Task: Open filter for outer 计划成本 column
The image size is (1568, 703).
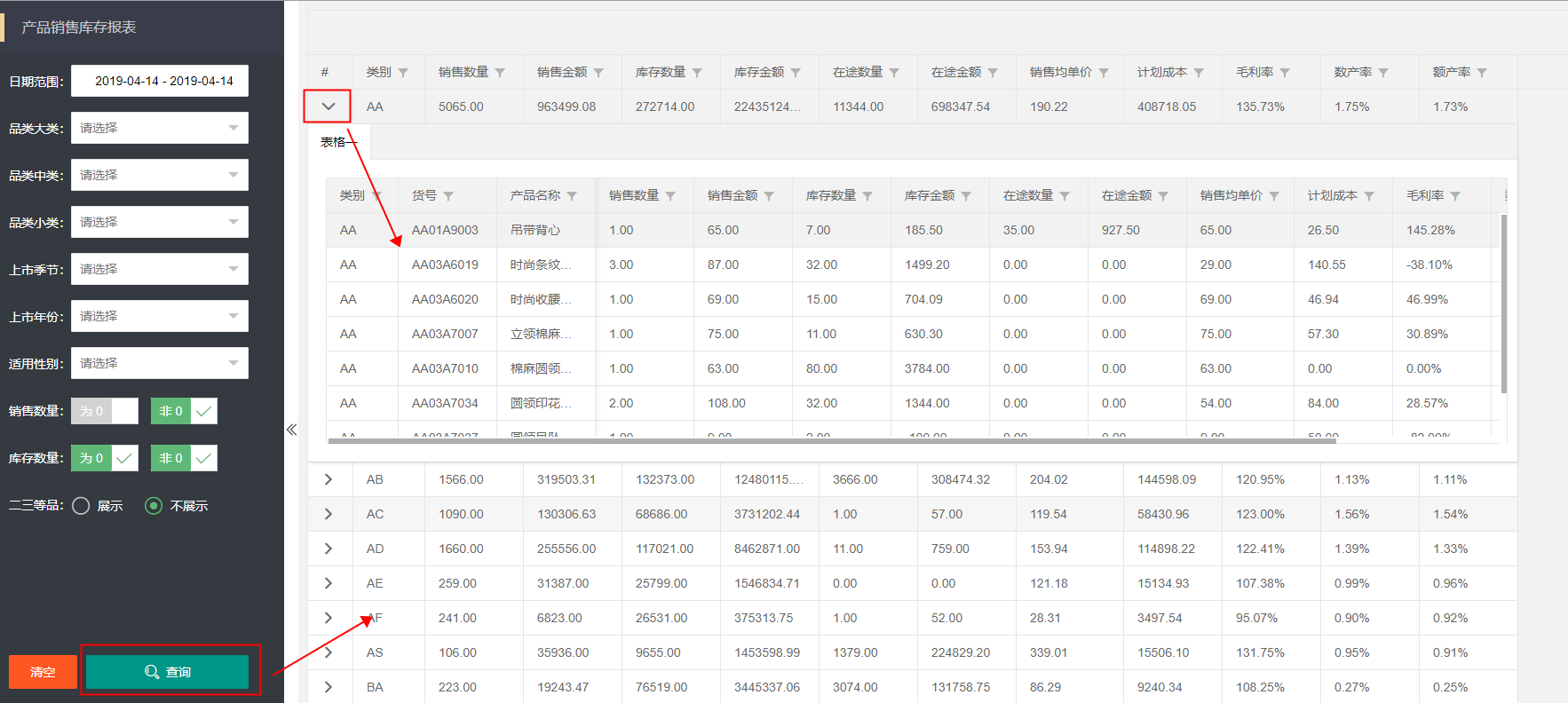Action: click(1199, 73)
